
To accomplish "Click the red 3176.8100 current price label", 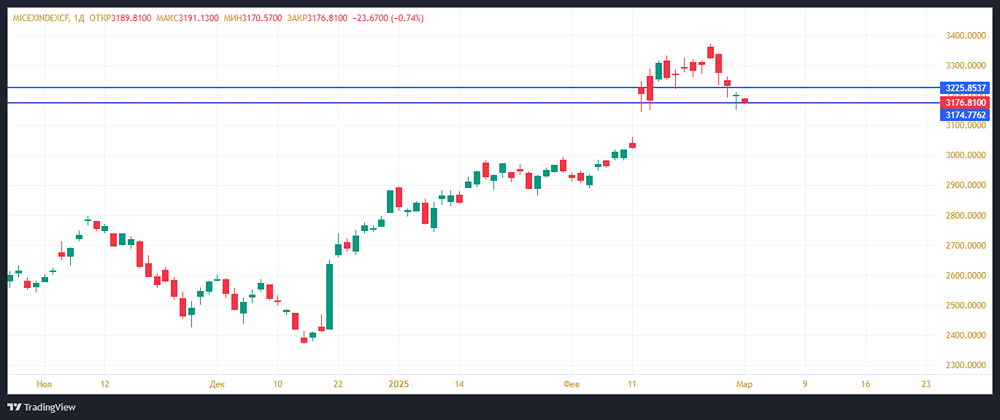I will click(x=965, y=102).
